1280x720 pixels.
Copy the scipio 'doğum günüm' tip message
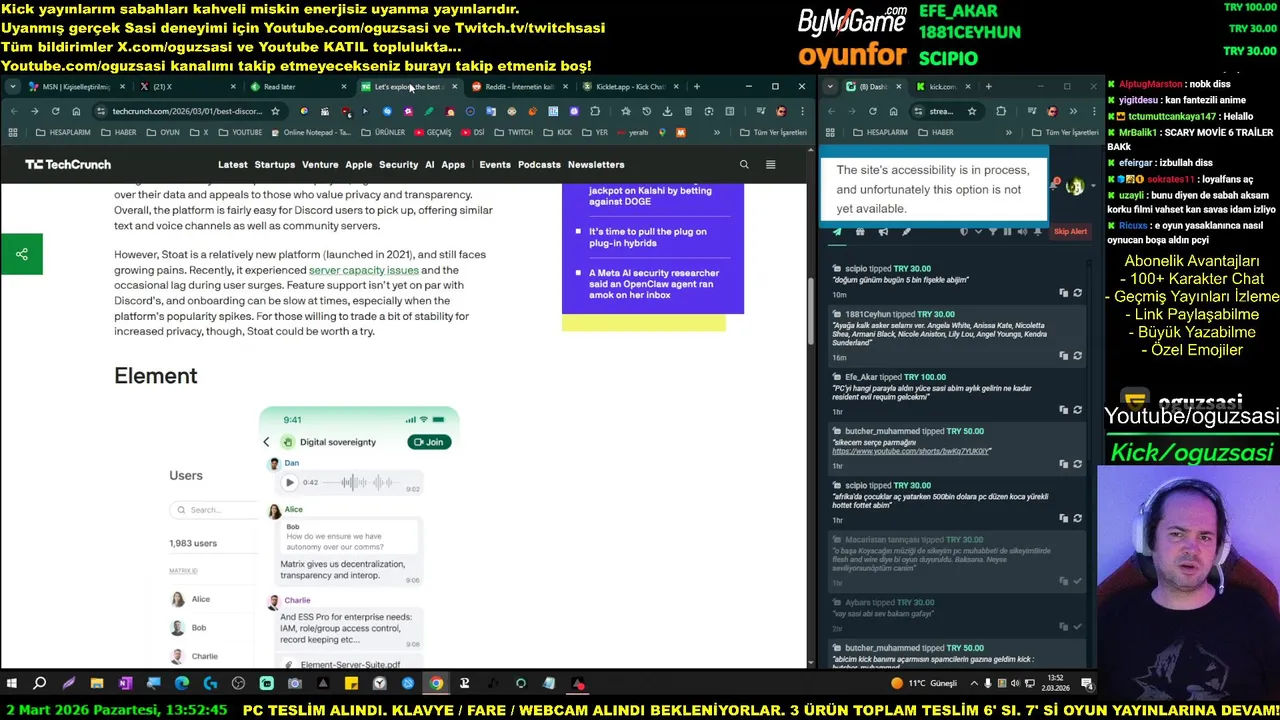click(x=1063, y=293)
